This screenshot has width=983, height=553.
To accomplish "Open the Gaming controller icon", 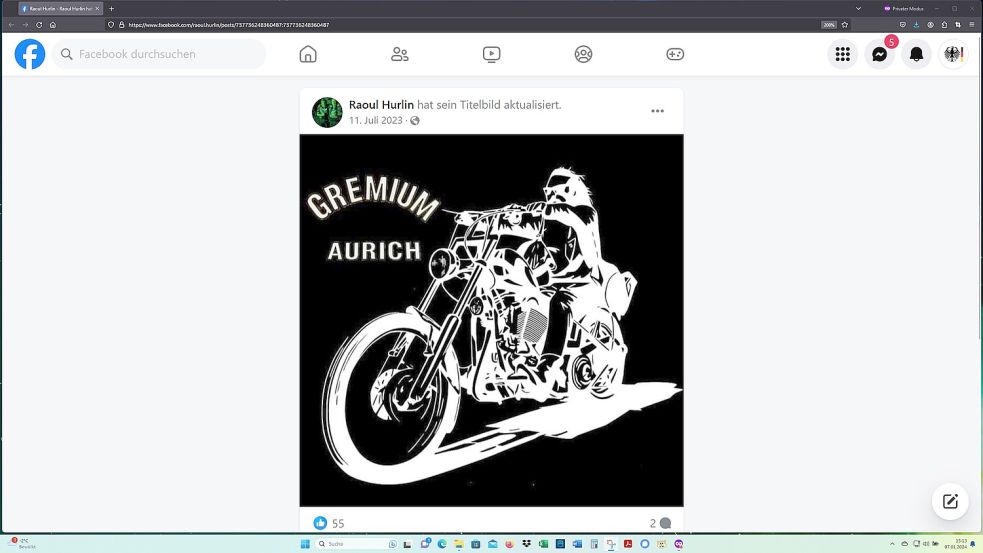I will (675, 54).
